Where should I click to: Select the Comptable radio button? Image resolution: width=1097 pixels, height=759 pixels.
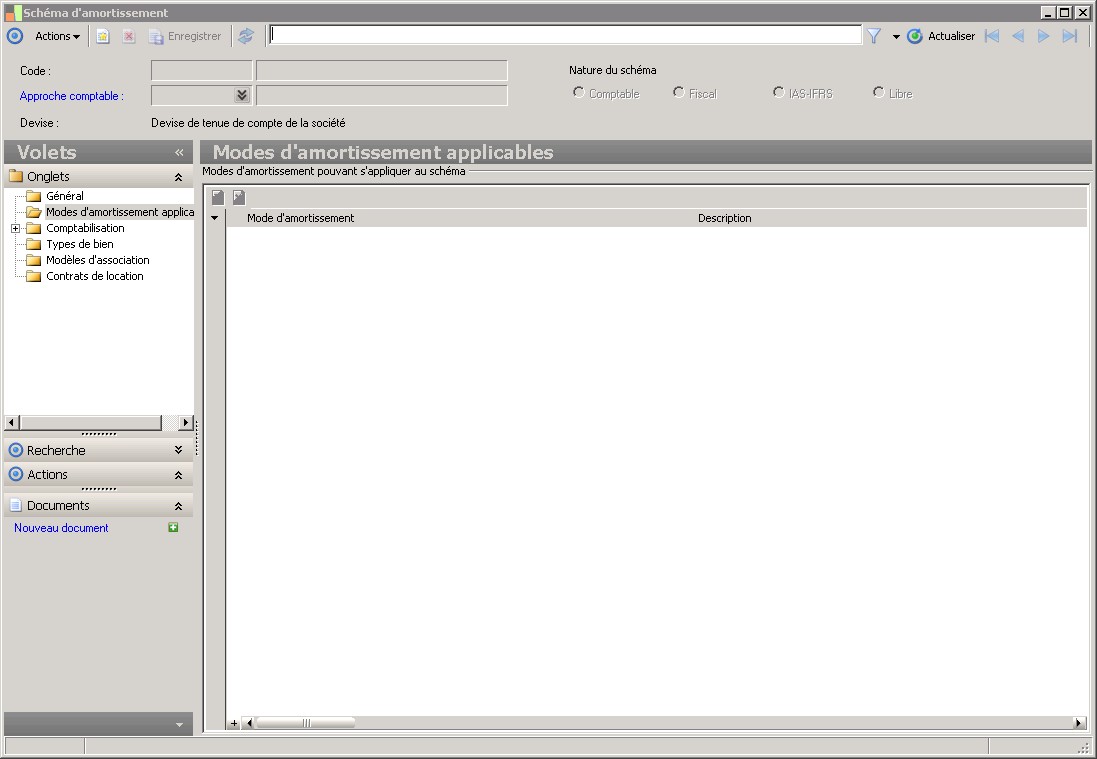point(579,92)
